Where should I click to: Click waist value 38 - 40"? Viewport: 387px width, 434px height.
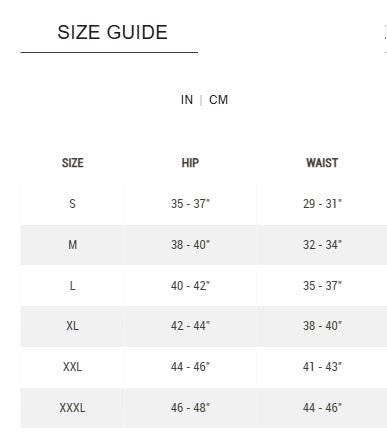tap(322, 326)
